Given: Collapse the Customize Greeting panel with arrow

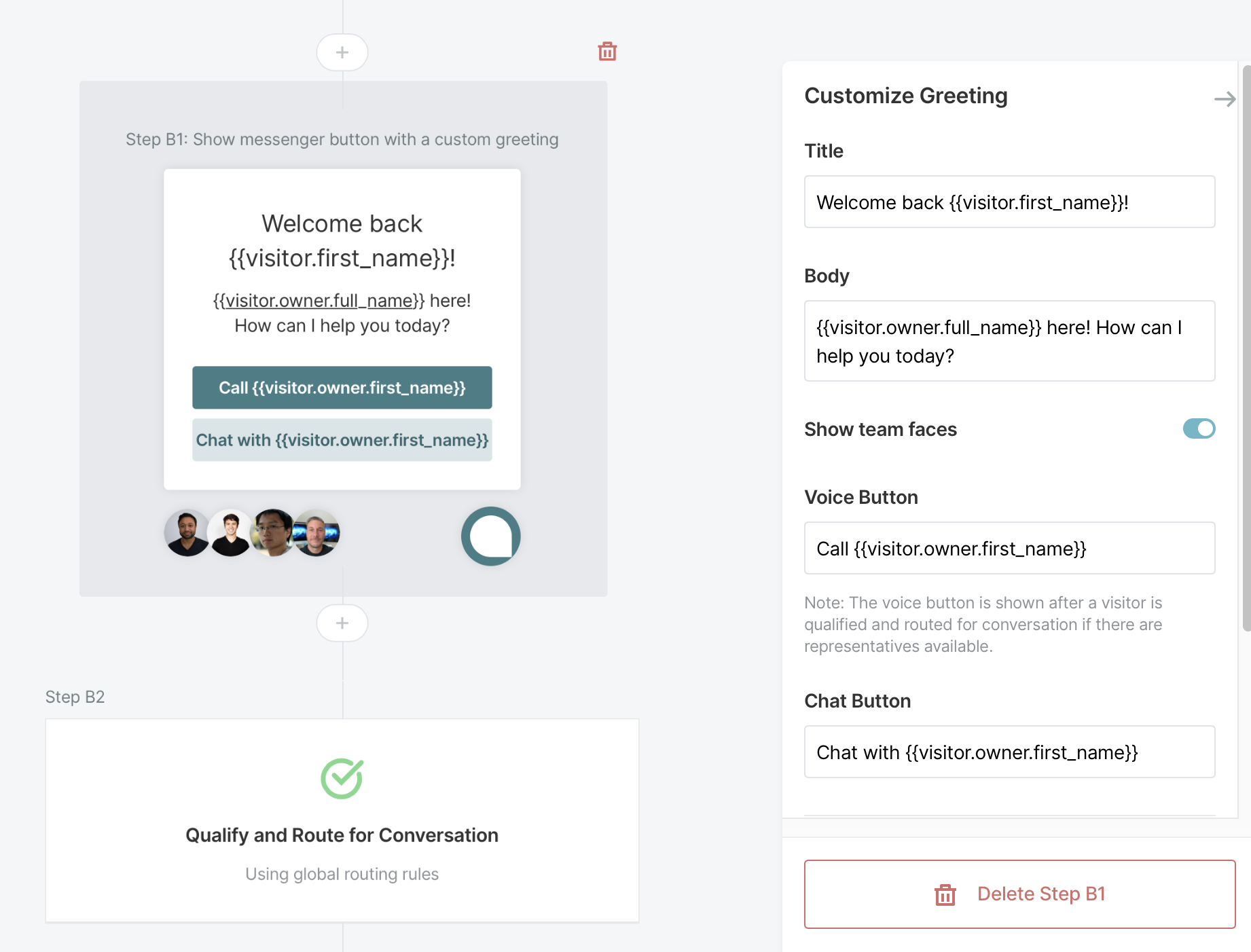Looking at the screenshot, I should (x=1225, y=99).
